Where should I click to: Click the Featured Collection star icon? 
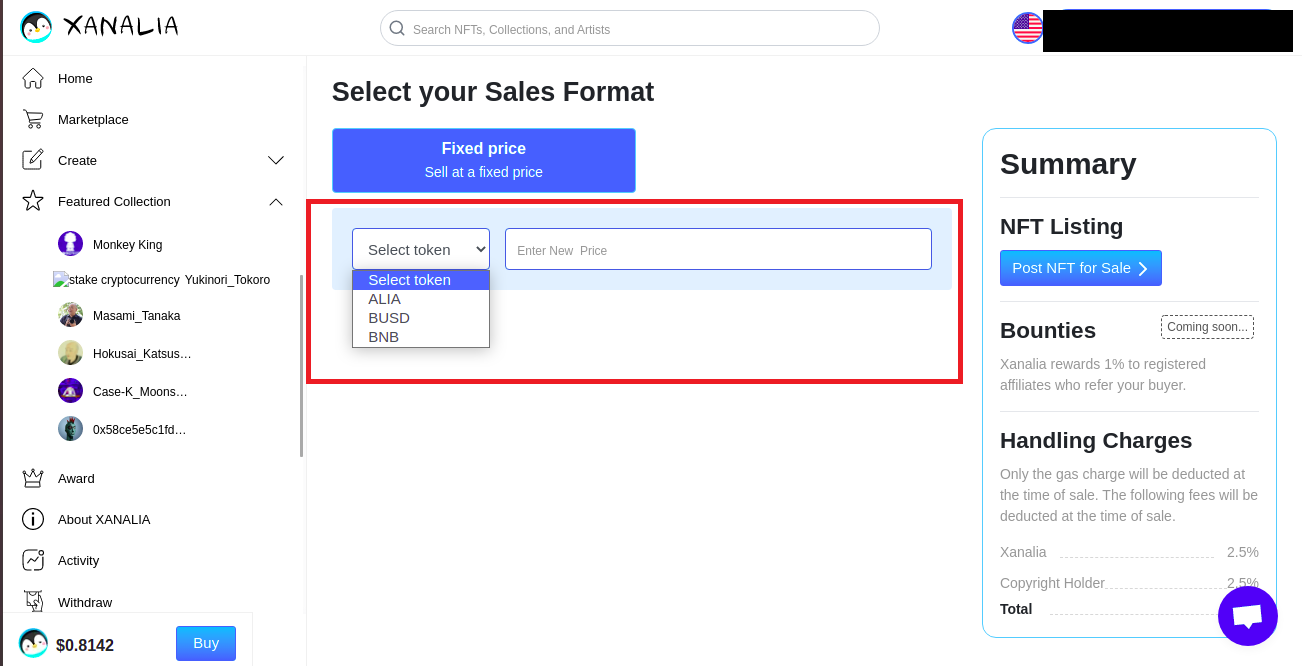33,201
